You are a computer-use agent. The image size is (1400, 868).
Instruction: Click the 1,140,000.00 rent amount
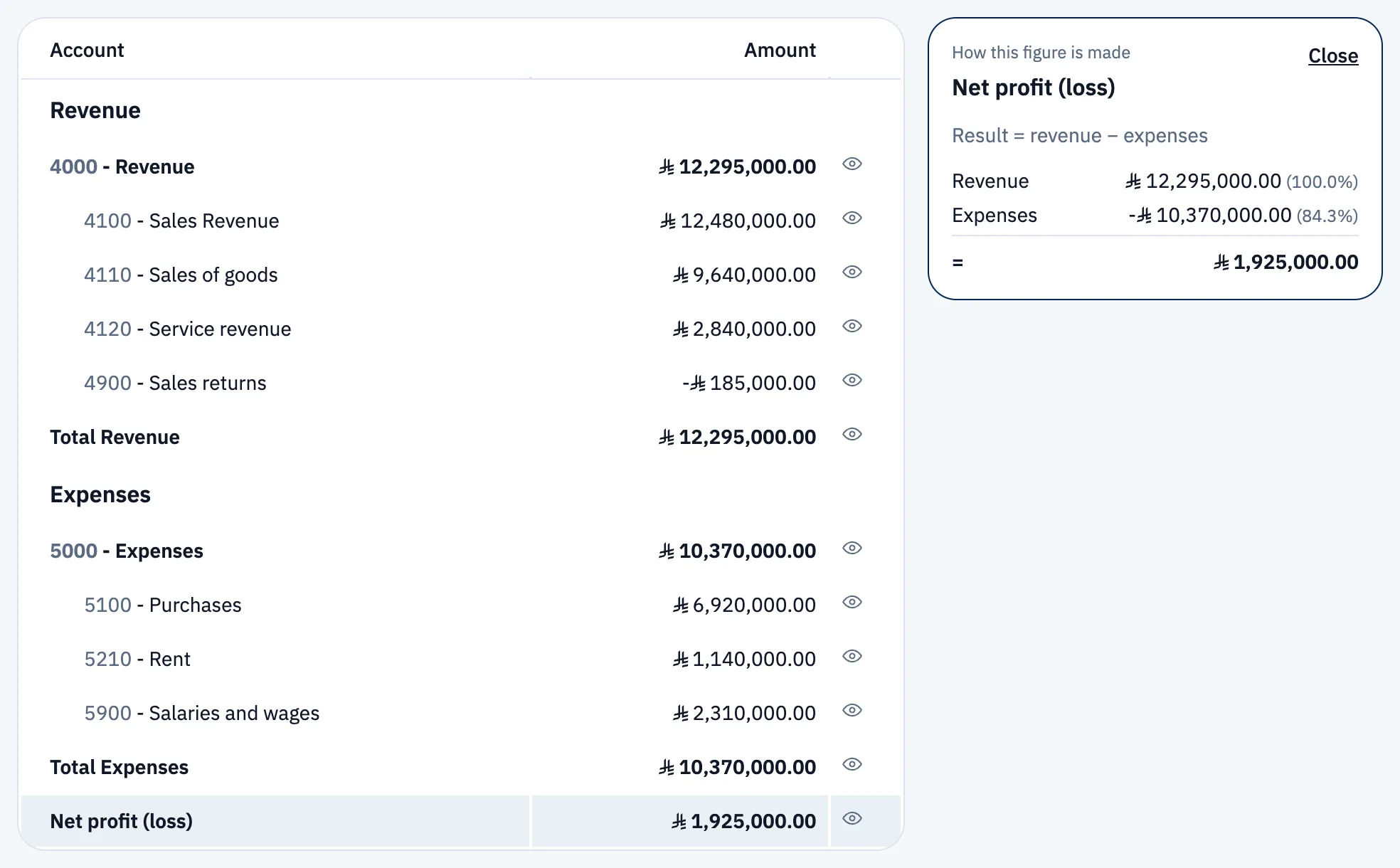click(744, 660)
